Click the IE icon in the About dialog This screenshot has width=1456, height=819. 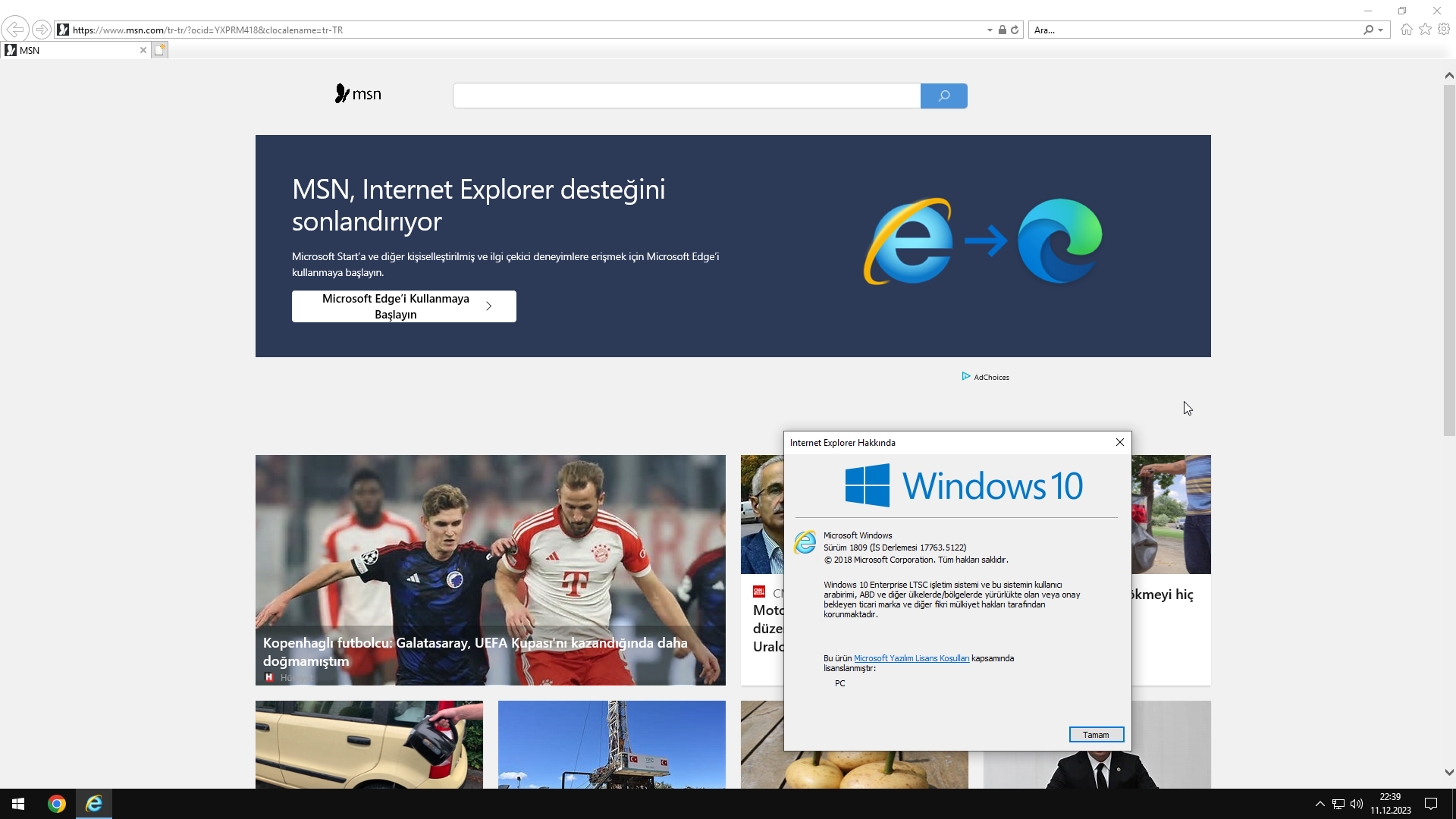tap(805, 542)
